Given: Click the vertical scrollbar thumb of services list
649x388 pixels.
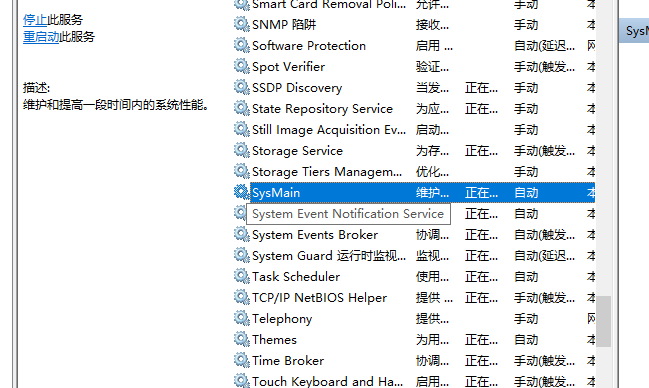Looking at the screenshot, I should tap(603, 321).
